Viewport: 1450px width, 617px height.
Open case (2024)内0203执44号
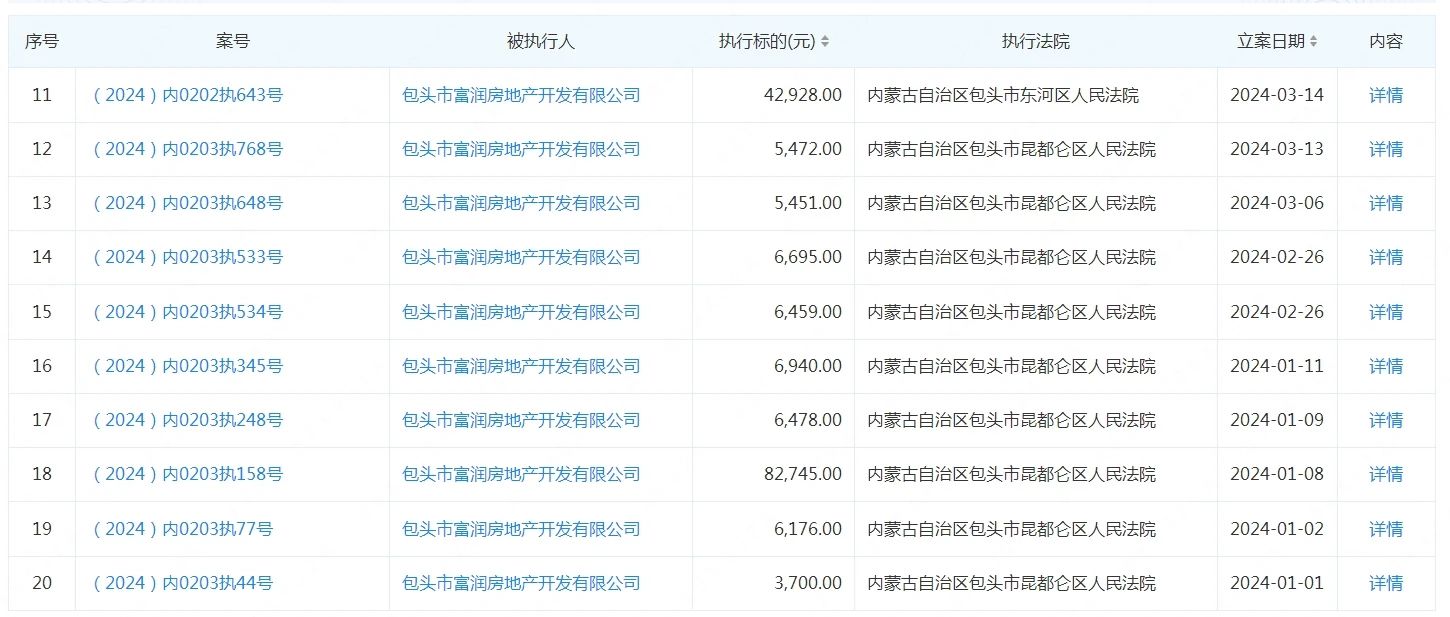[182, 583]
